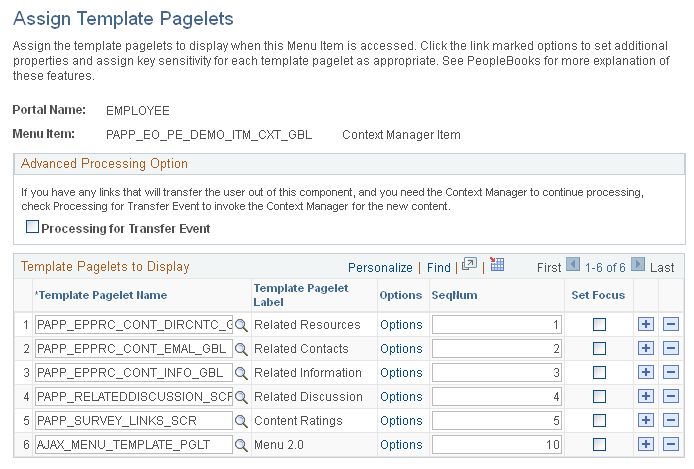This screenshot has width=694, height=469.
Task: Click SeqNum field with value 10
Action: pos(497,444)
